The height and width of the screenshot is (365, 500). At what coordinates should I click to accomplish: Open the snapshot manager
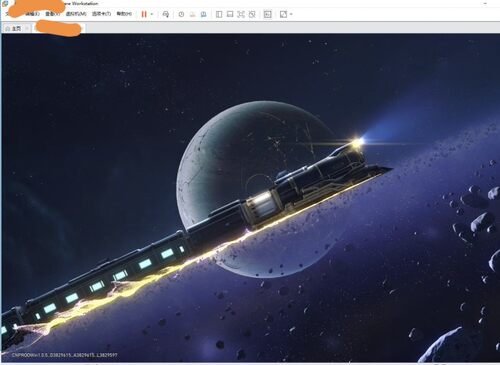203,14
